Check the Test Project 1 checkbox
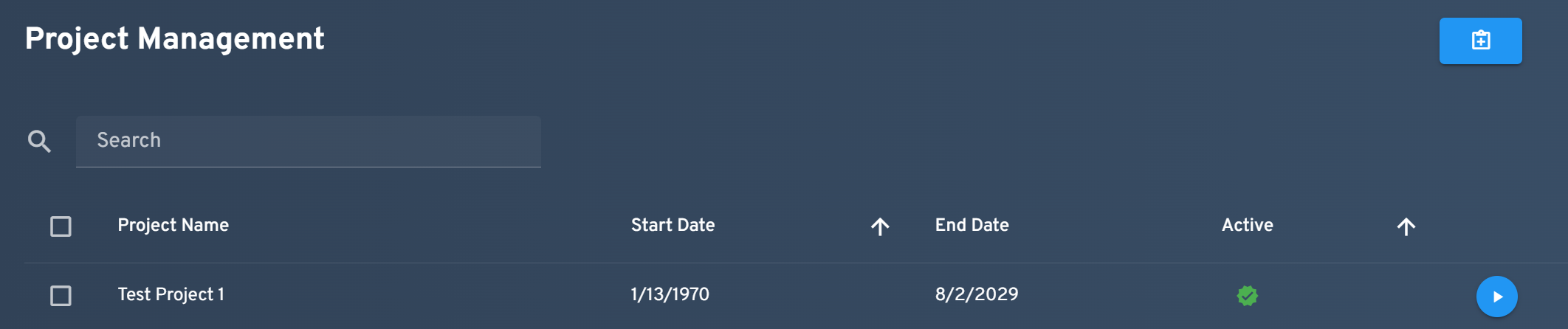The image size is (1568, 329). 61,296
